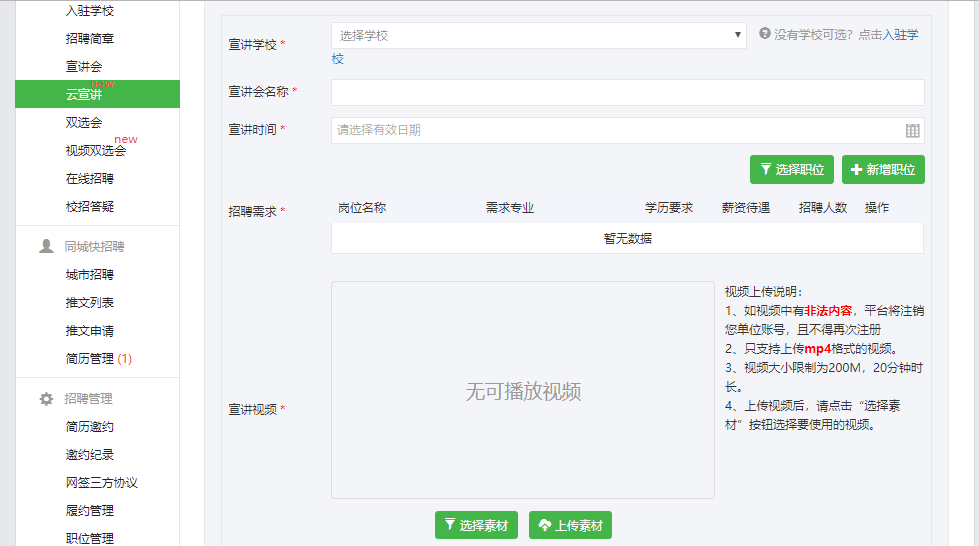Click the help question mark icon
Viewport: 979px width, 546px height.
point(765,34)
